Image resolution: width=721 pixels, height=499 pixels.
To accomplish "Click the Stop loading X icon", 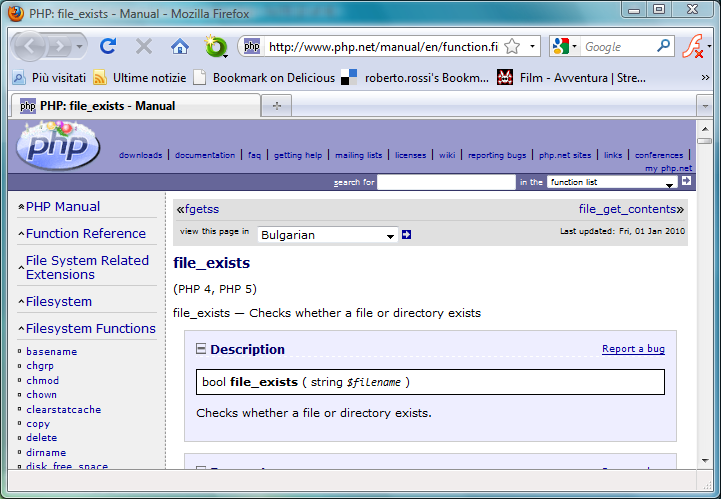I will click(x=144, y=46).
